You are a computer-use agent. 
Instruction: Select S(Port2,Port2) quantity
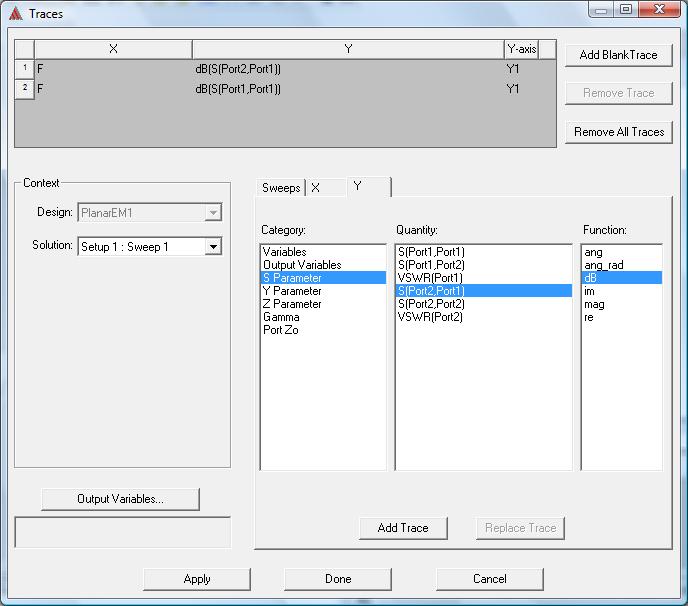pyautogui.click(x=484, y=304)
